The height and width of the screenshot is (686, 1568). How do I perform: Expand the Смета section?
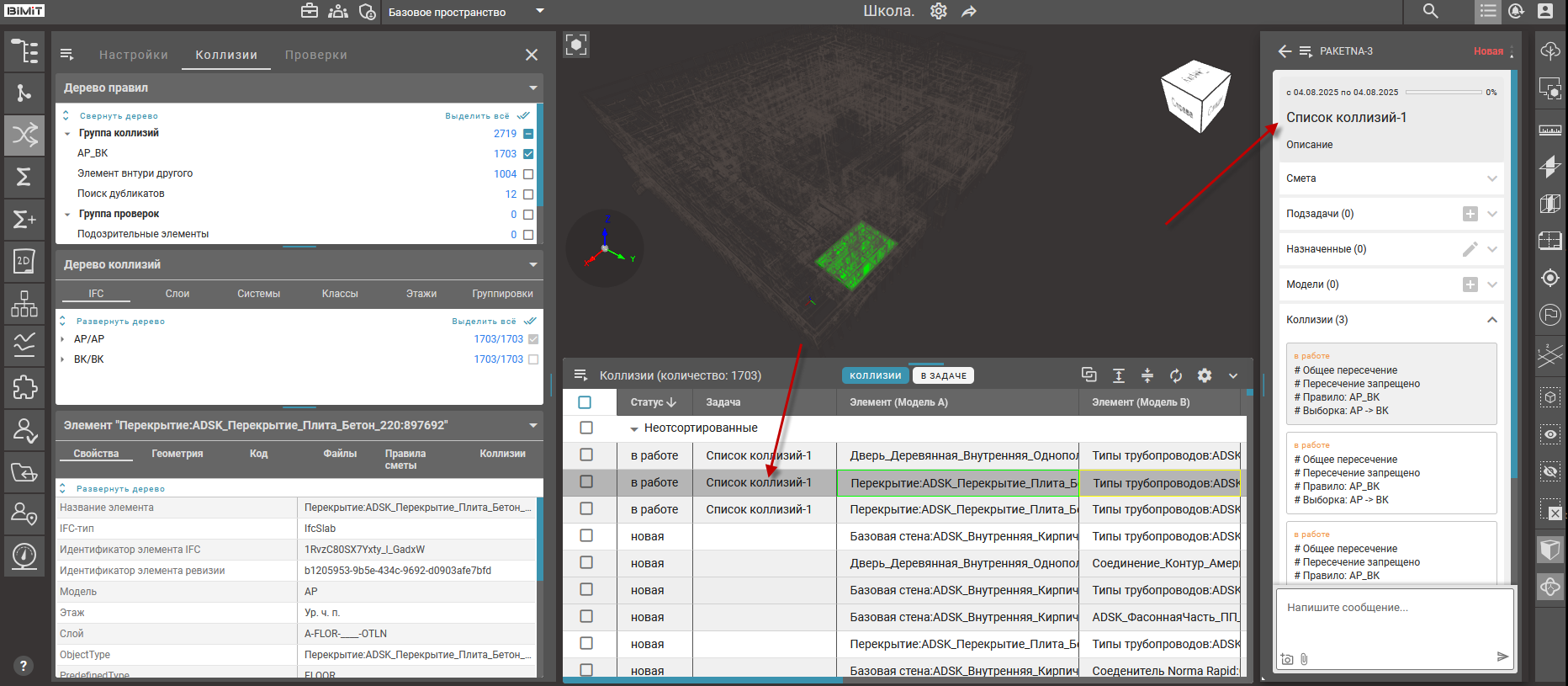[1491, 178]
